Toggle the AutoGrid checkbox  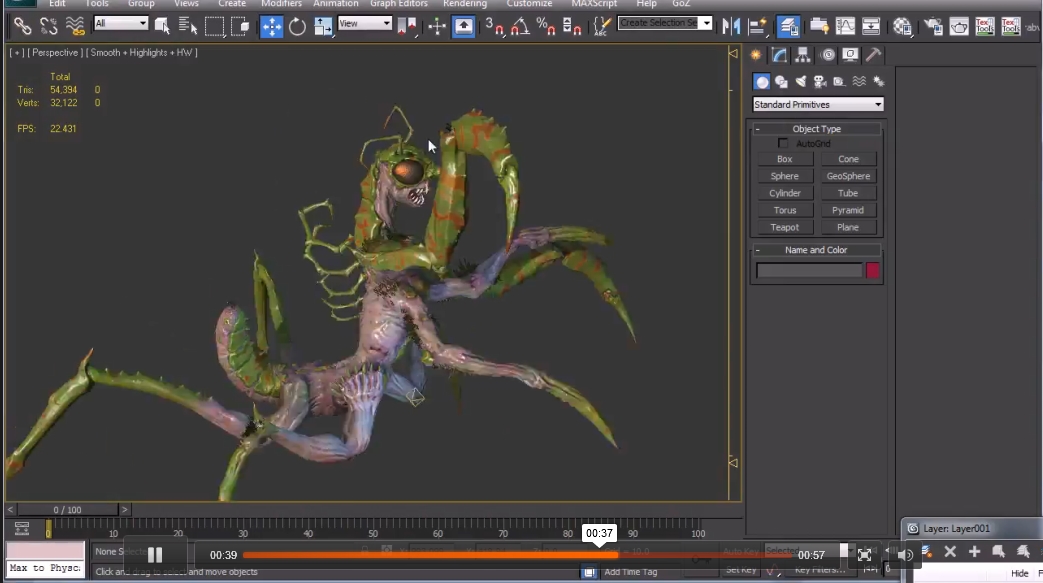pyautogui.click(x=783, y=143)
